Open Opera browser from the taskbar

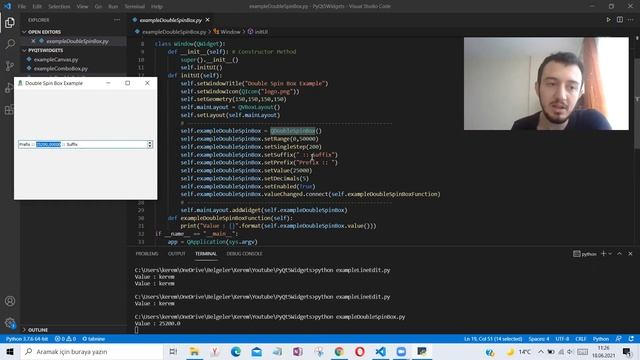[360, 351]
